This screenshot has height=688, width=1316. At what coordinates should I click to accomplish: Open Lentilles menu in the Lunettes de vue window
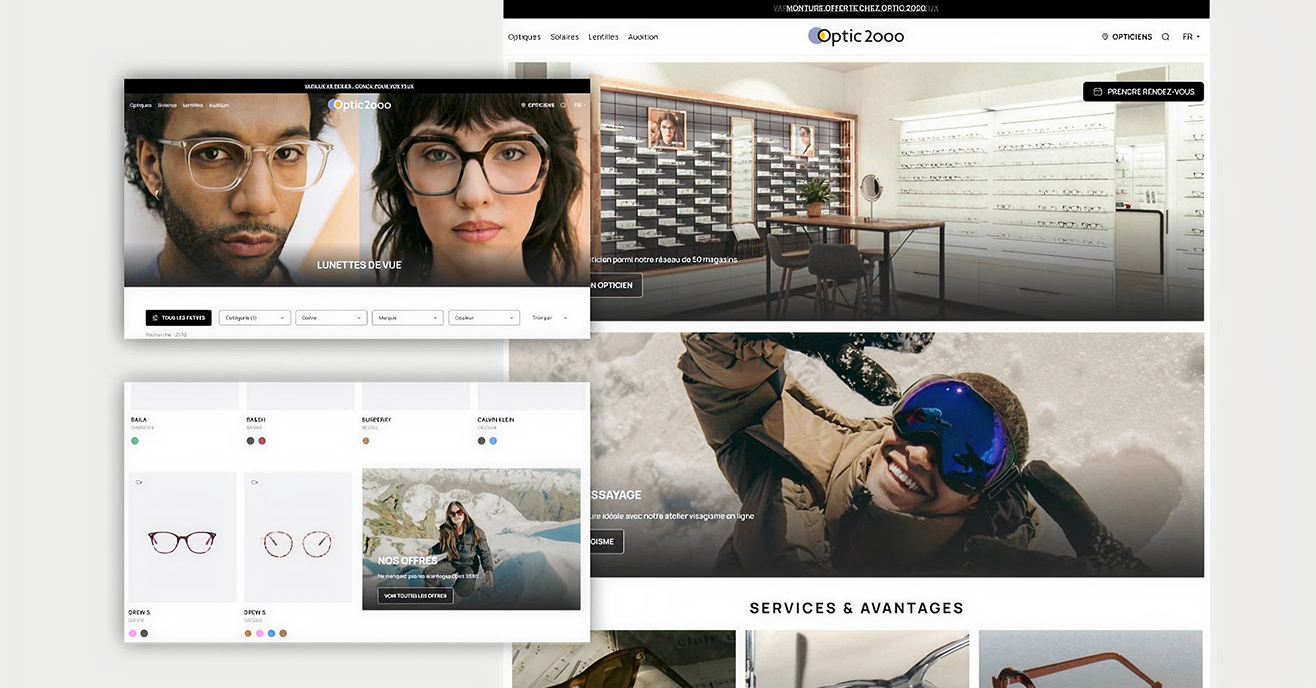pyautogui.click(x=193, y=105)
